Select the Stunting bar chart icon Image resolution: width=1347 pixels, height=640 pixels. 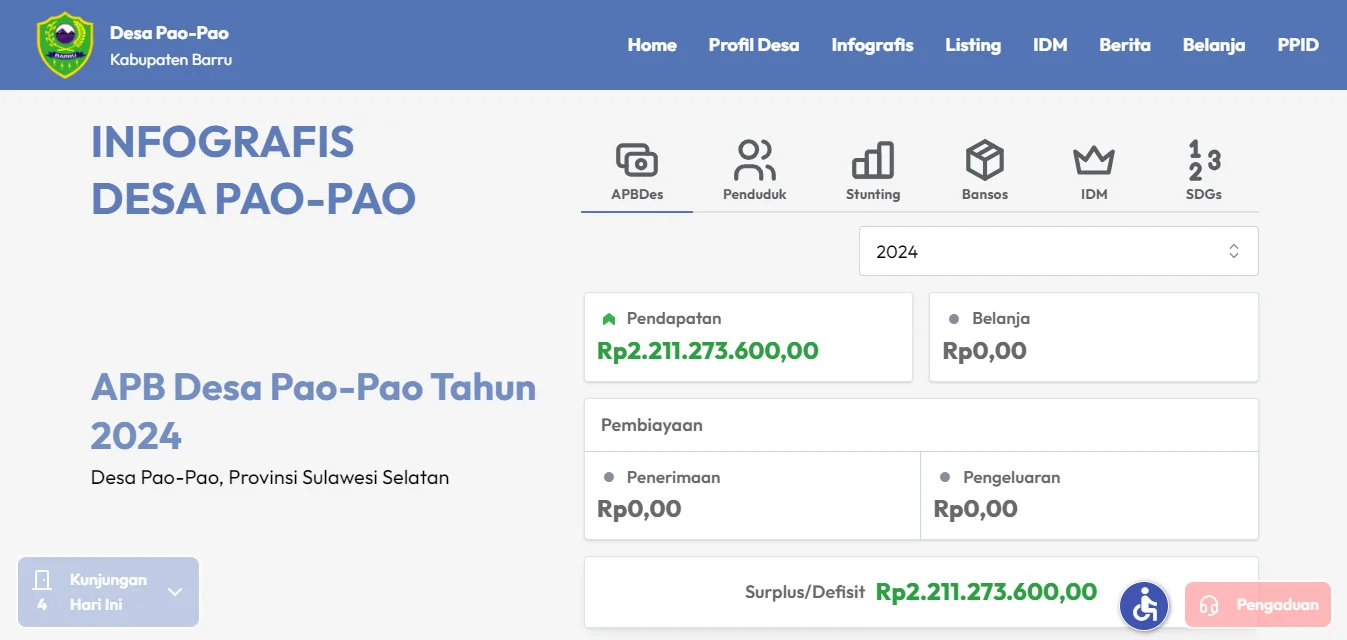coord(873,160)
